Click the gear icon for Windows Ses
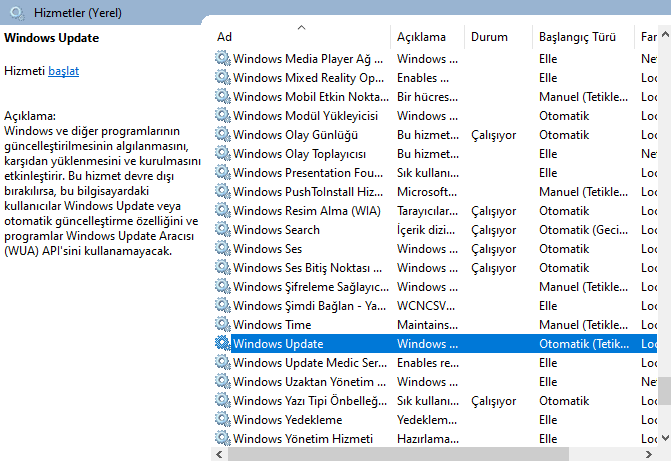This screenshot has width=671, height=461. (223, 248)
